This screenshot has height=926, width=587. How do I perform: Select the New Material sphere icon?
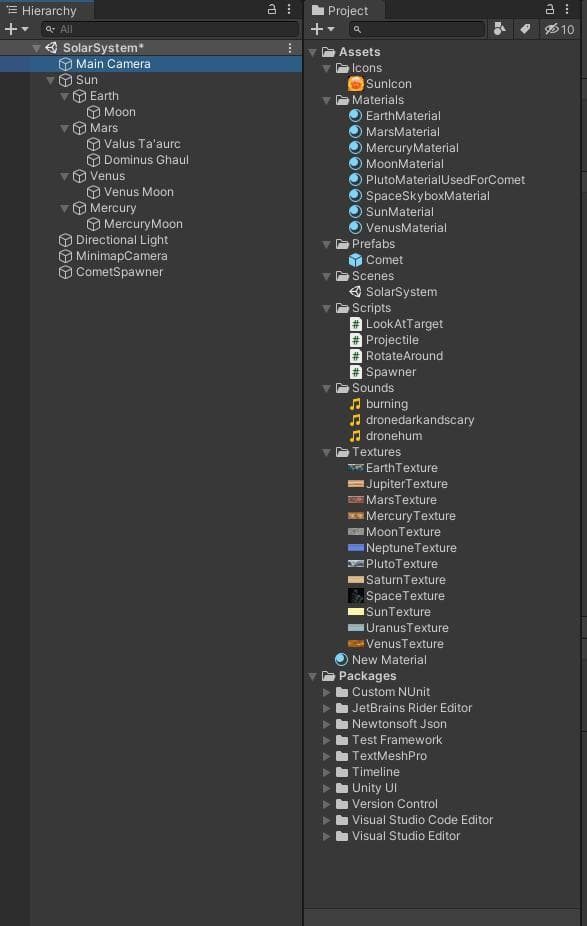tap(341, 659)
